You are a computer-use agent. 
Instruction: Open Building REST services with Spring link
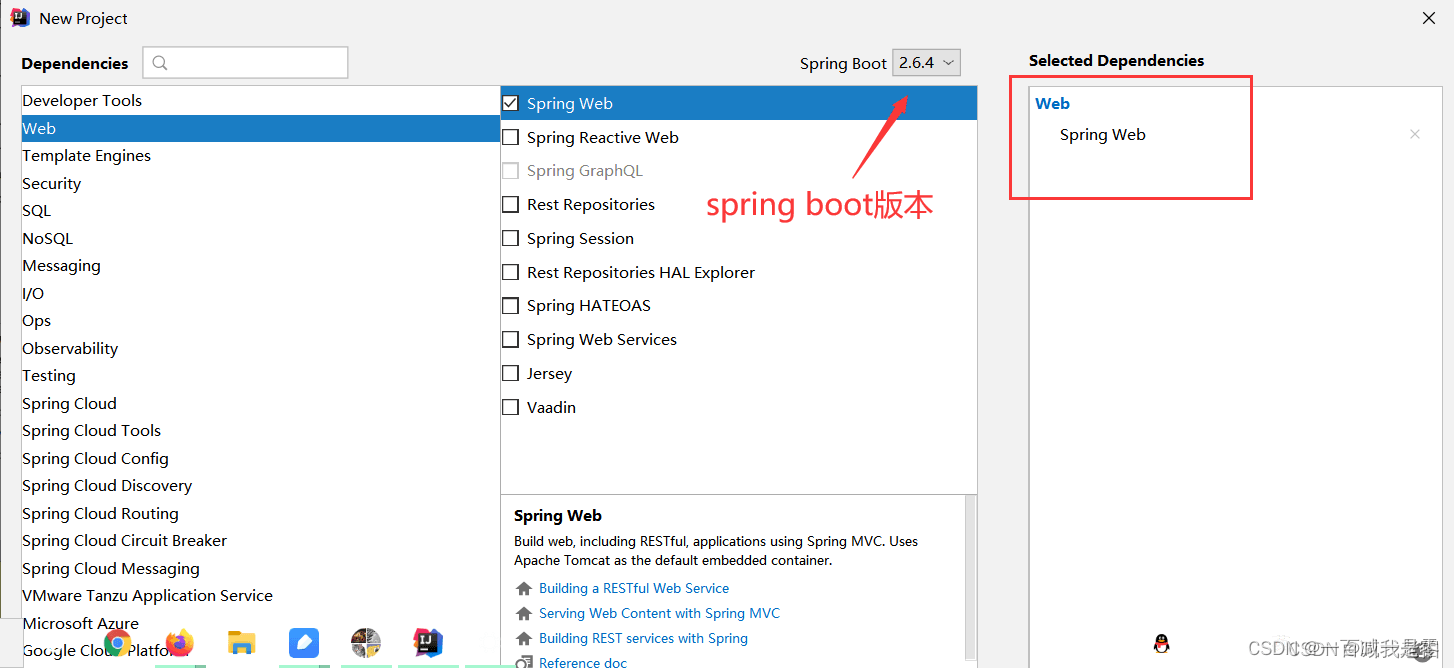pos(643,638)
